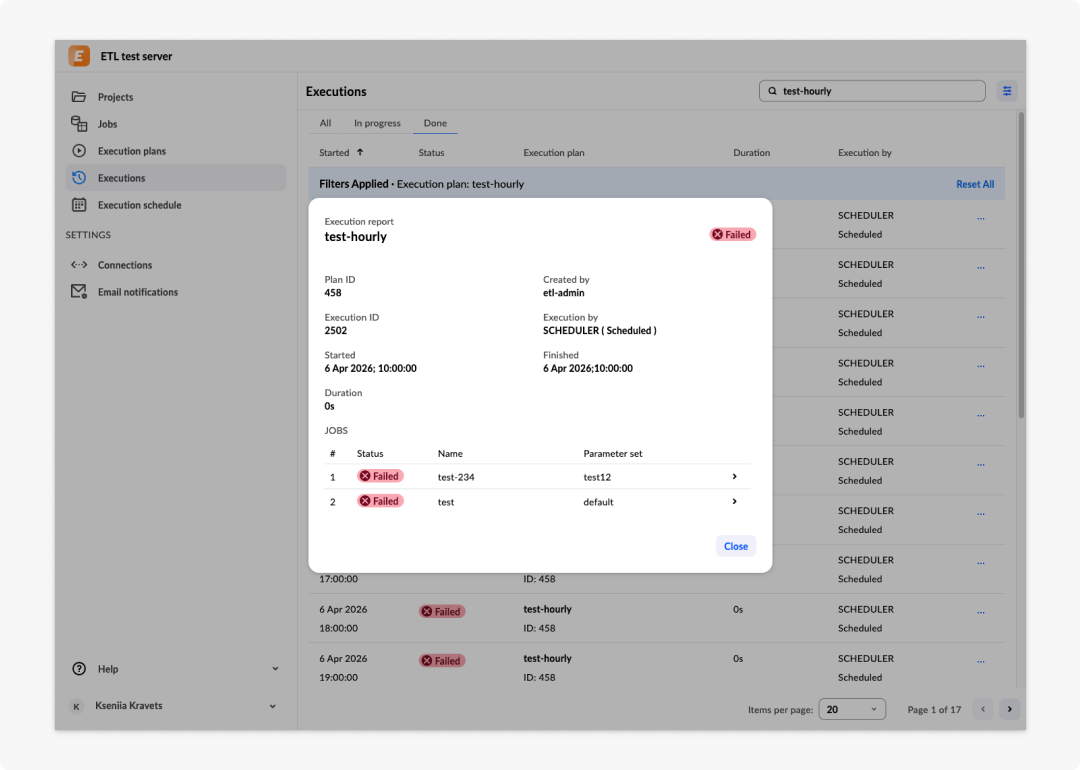Open actions menu for 19:00:00 execution
Image resolution: width=1080 pixels, height=770 pixels.
pos(981,662)
